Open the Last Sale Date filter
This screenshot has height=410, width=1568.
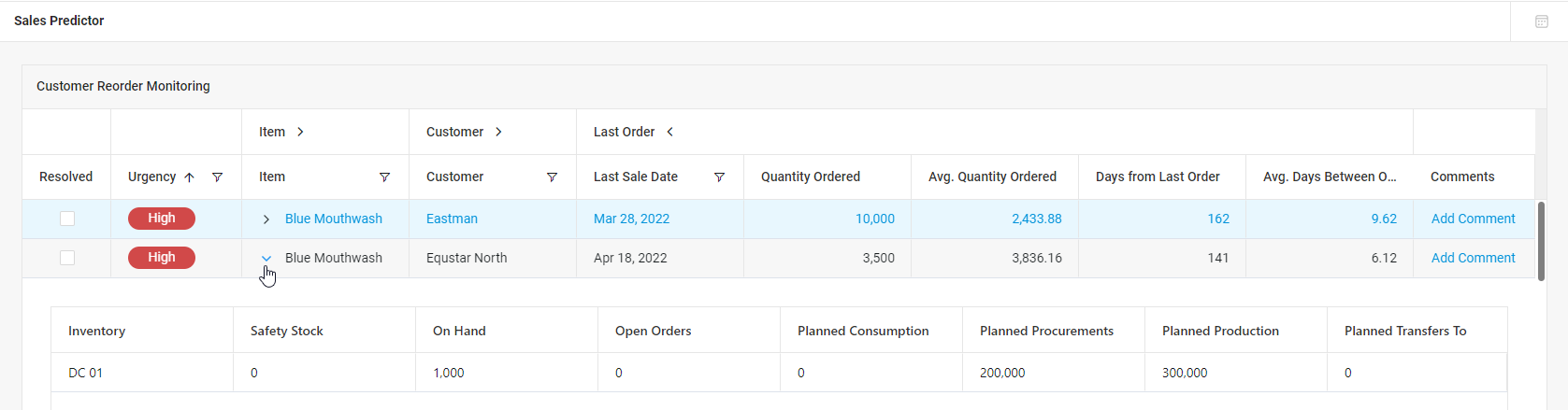719,177
